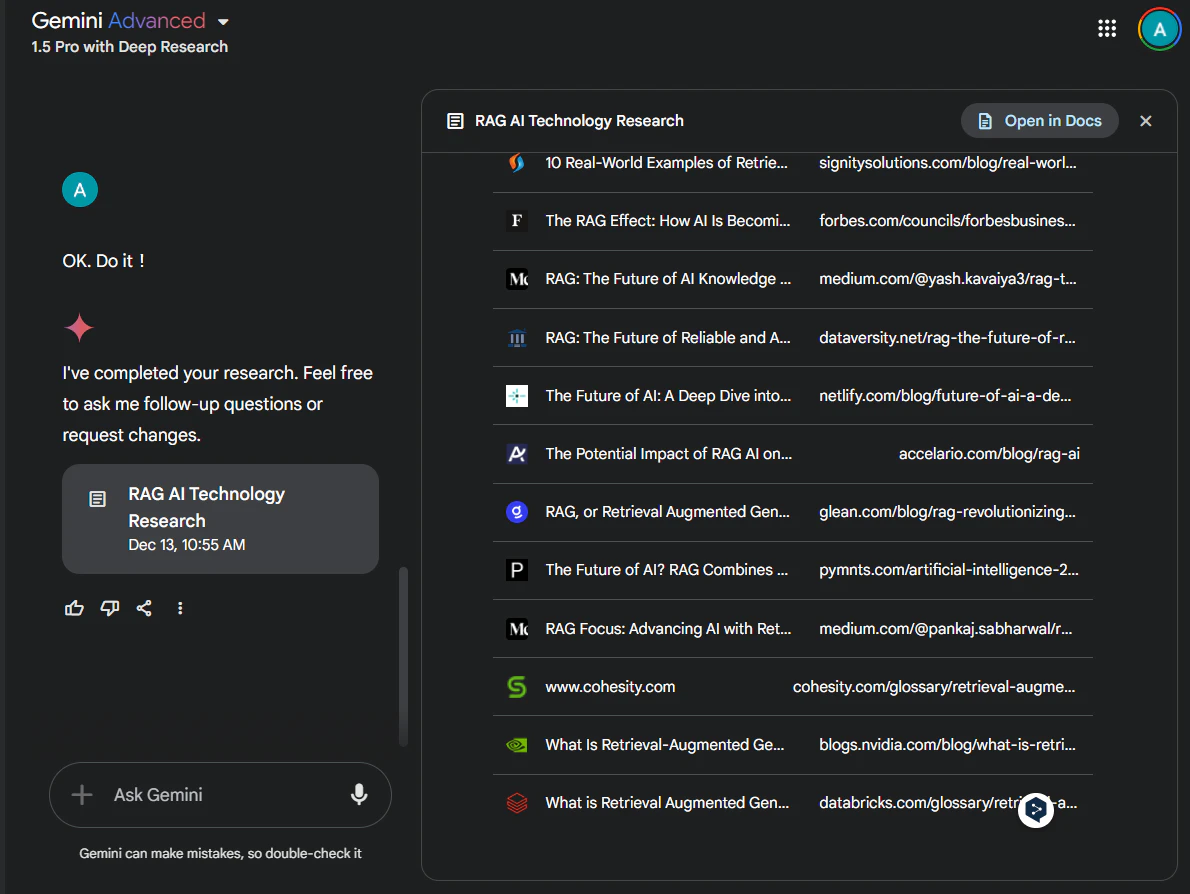Screen dimensions: 1190x894
Task: Select 'RAG: The Future of AI Knowledge' title
Action: (668, 279)
